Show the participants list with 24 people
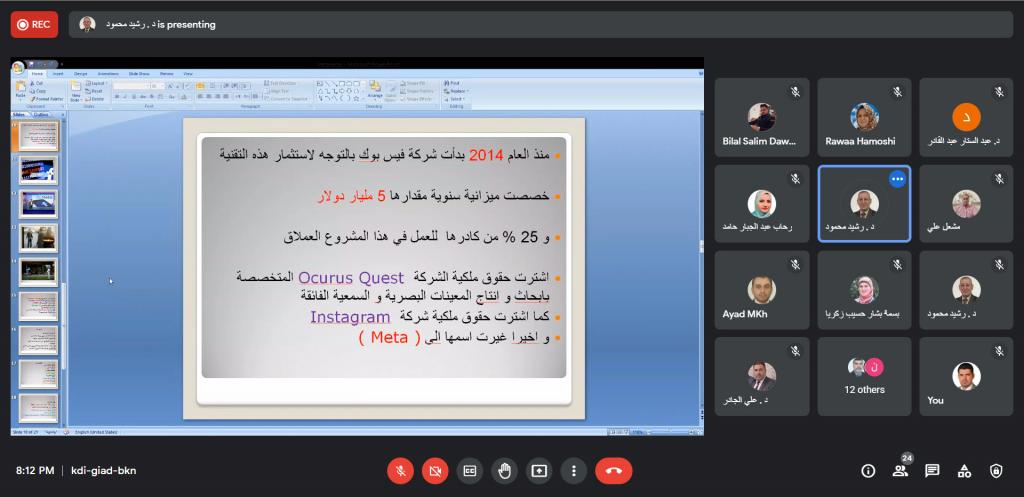This screenshot has width=1024, height=497. coord(900,471)
